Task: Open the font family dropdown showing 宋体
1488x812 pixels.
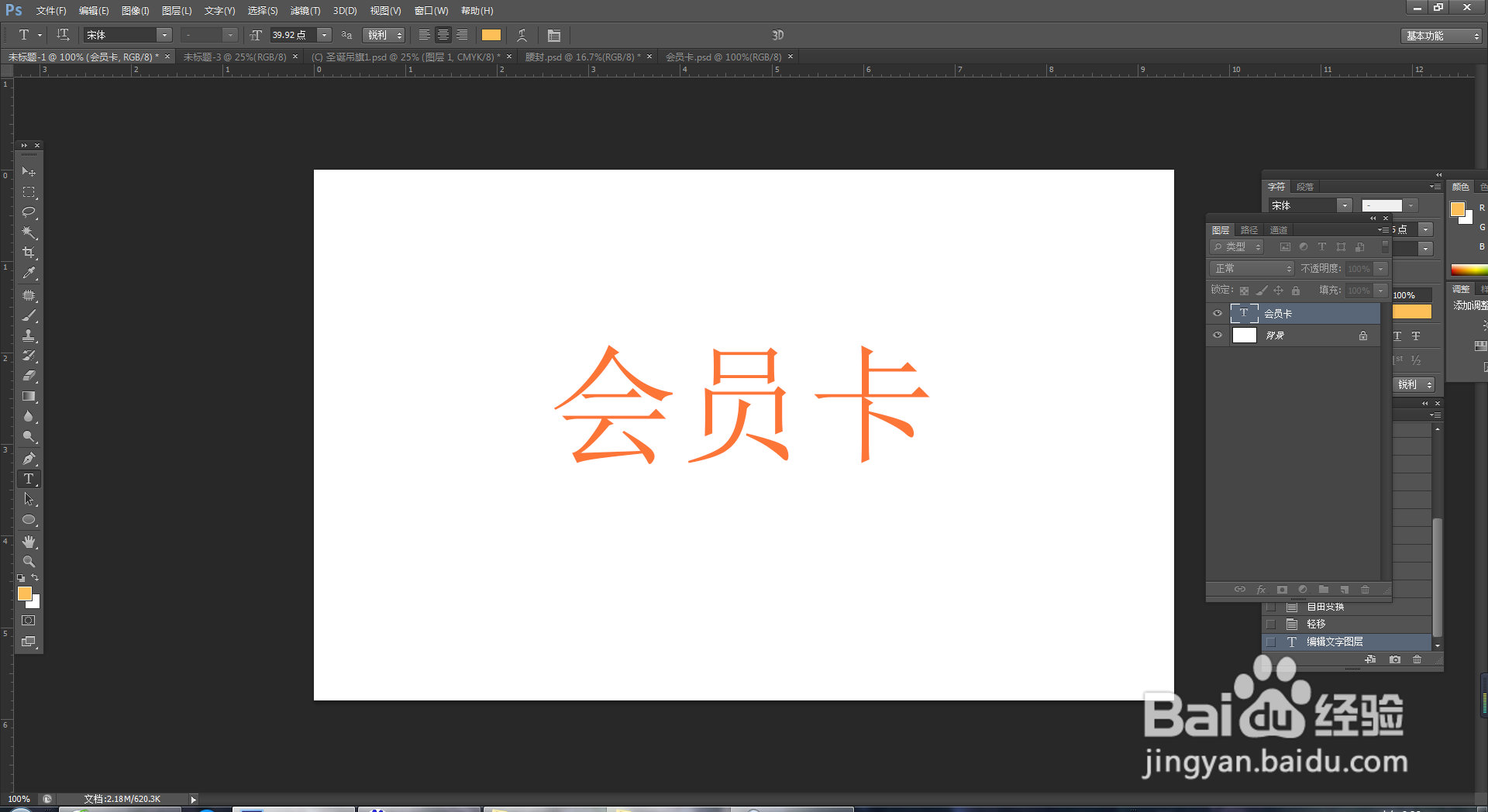Action: tap(164, 35)
